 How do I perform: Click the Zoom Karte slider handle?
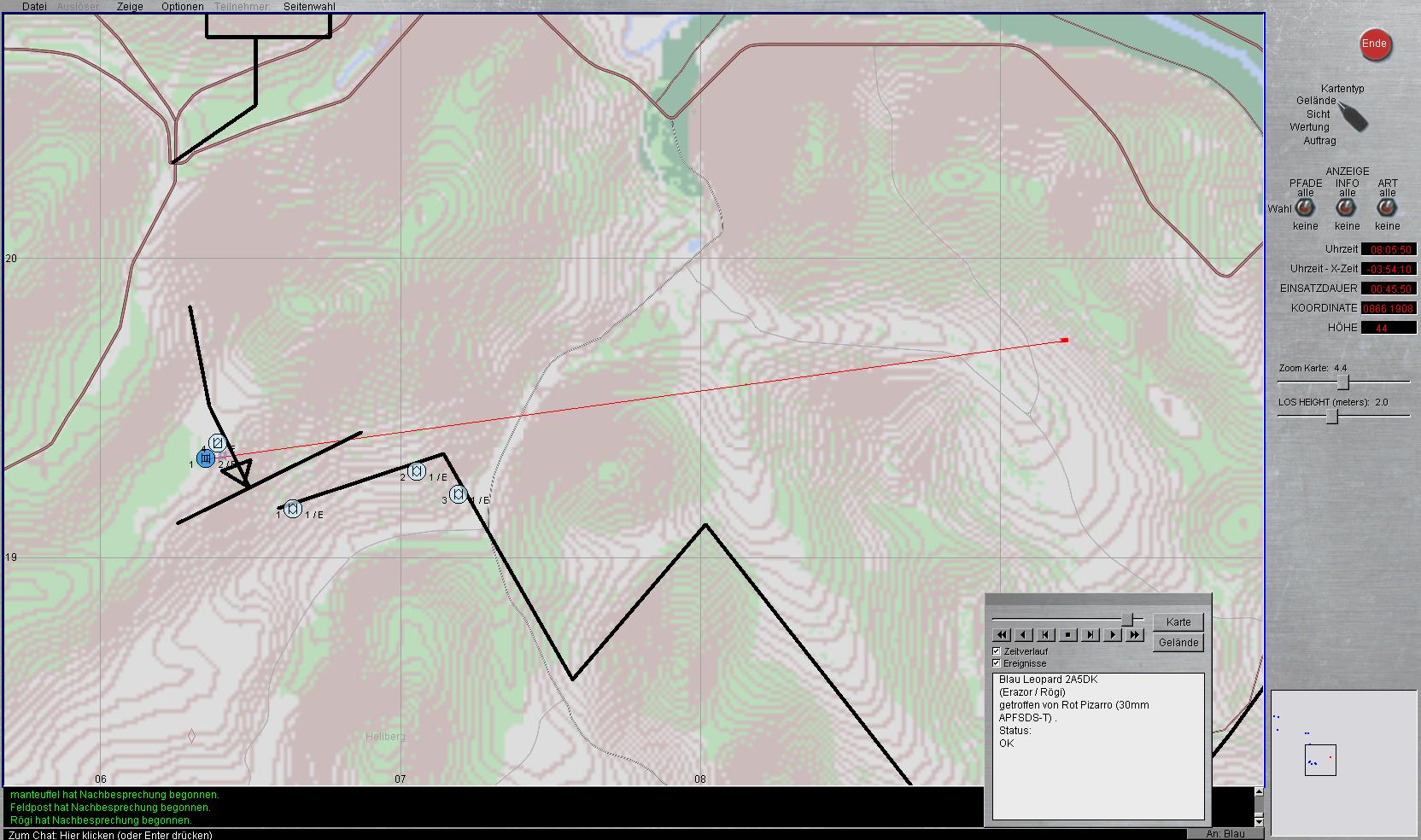click(x=1342, y=382)
